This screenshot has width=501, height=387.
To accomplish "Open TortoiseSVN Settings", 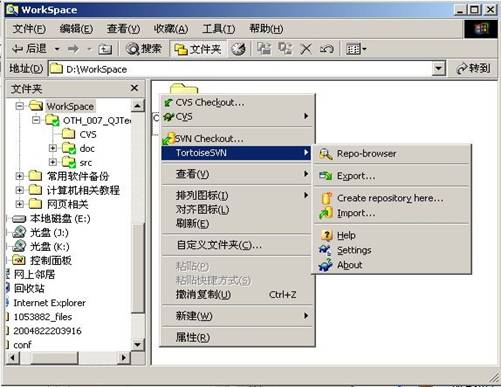I will (392, 250).
